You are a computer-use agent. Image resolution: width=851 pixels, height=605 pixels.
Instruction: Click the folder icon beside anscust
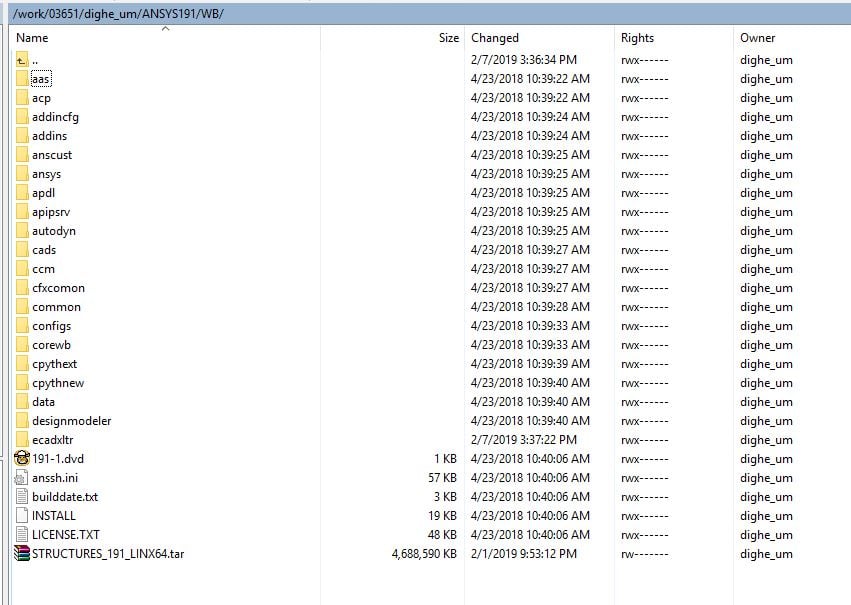[22, 155]
